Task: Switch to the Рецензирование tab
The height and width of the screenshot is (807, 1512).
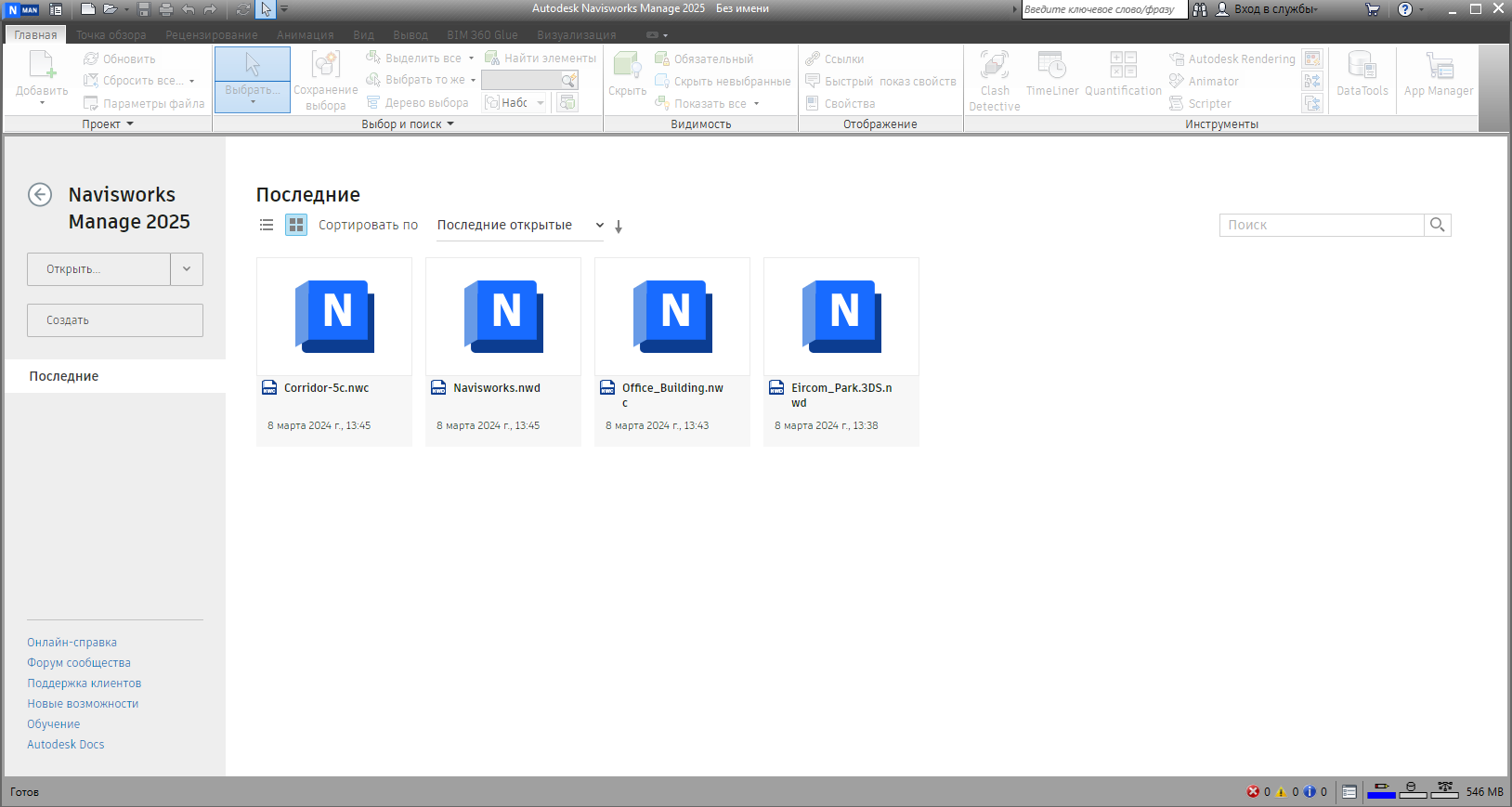Action: (212, 34)
